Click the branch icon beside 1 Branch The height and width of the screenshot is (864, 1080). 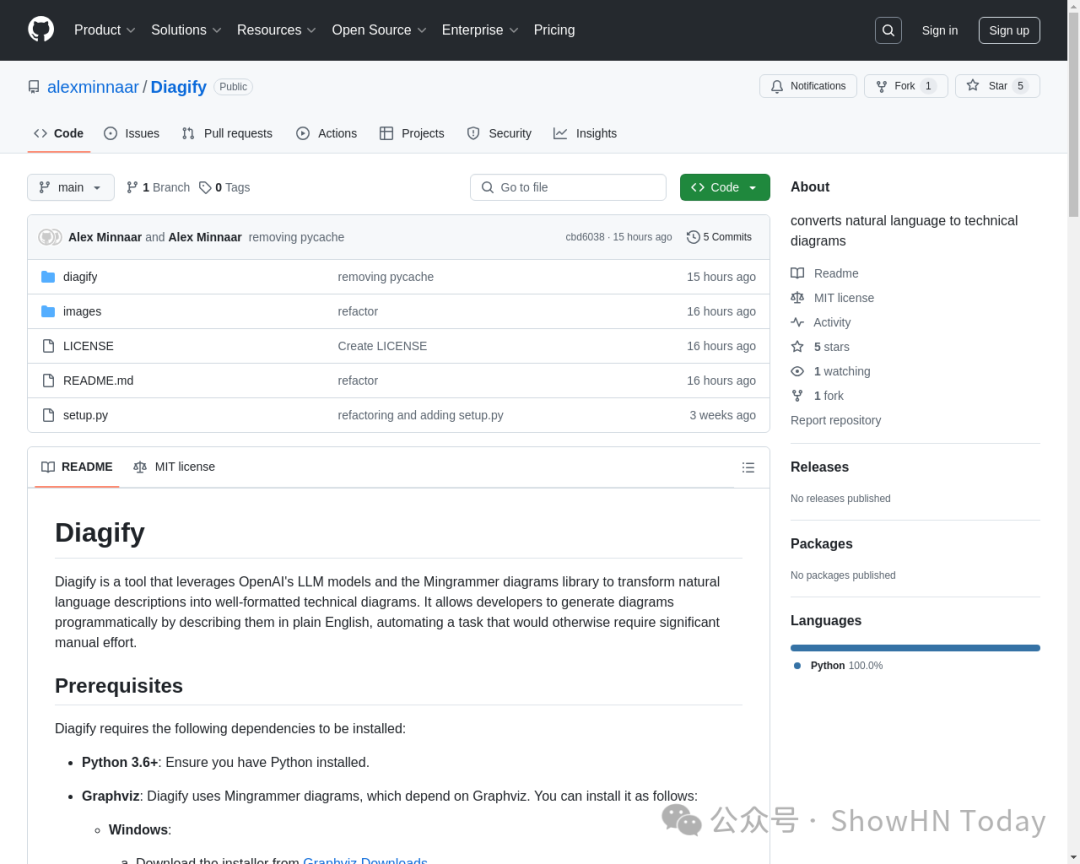pyautogui.click(x=132, y=187)
